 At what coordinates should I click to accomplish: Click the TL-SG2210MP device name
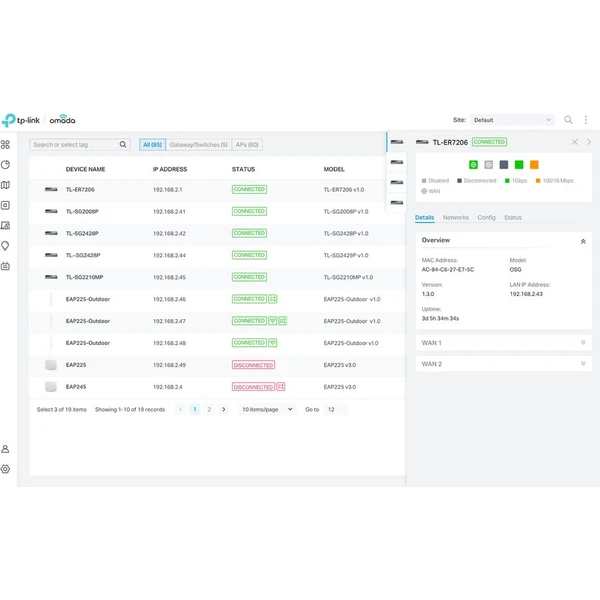coord(85,277)
